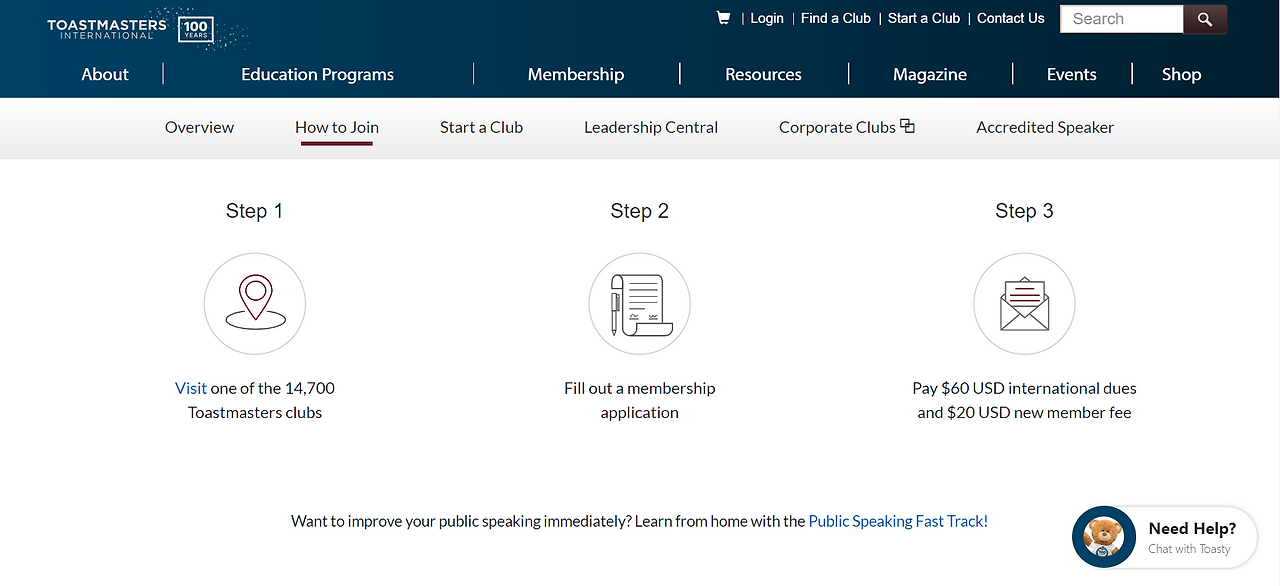Select the How to Join tab
The image size is (1280, 586).
click(x=337, y=127)
